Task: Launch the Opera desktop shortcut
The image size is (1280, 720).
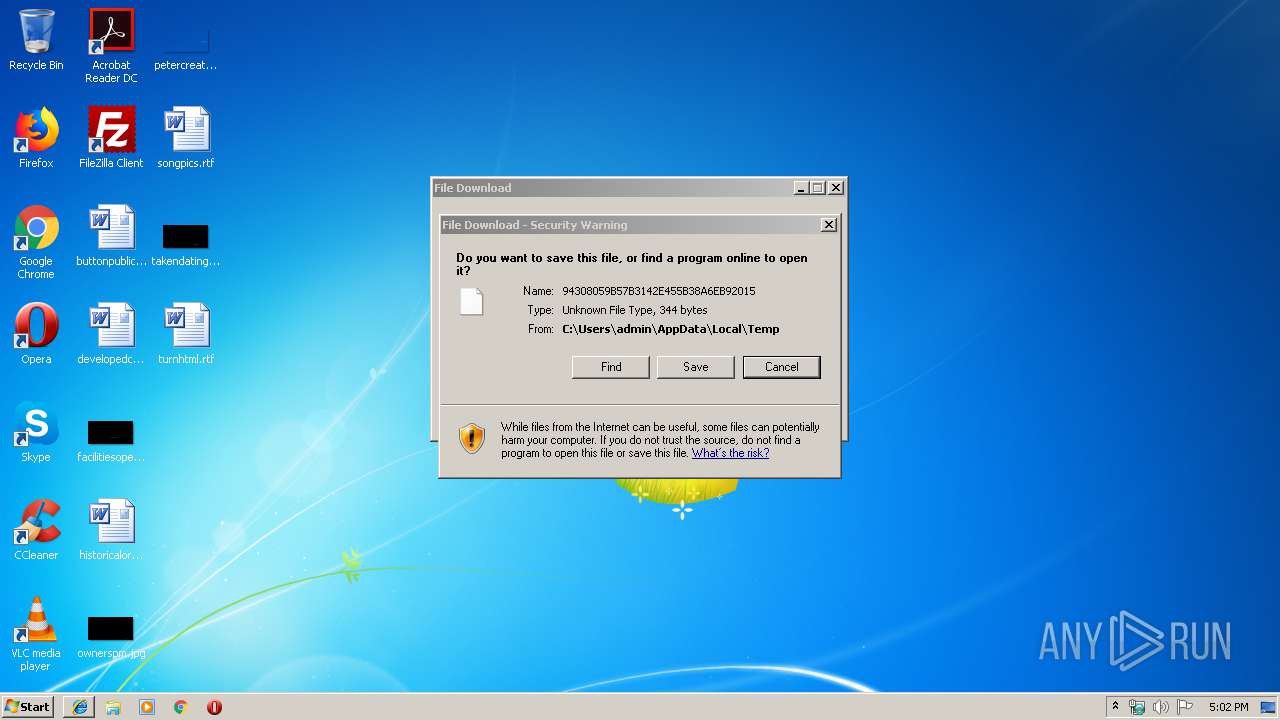Action: point(36,334)
